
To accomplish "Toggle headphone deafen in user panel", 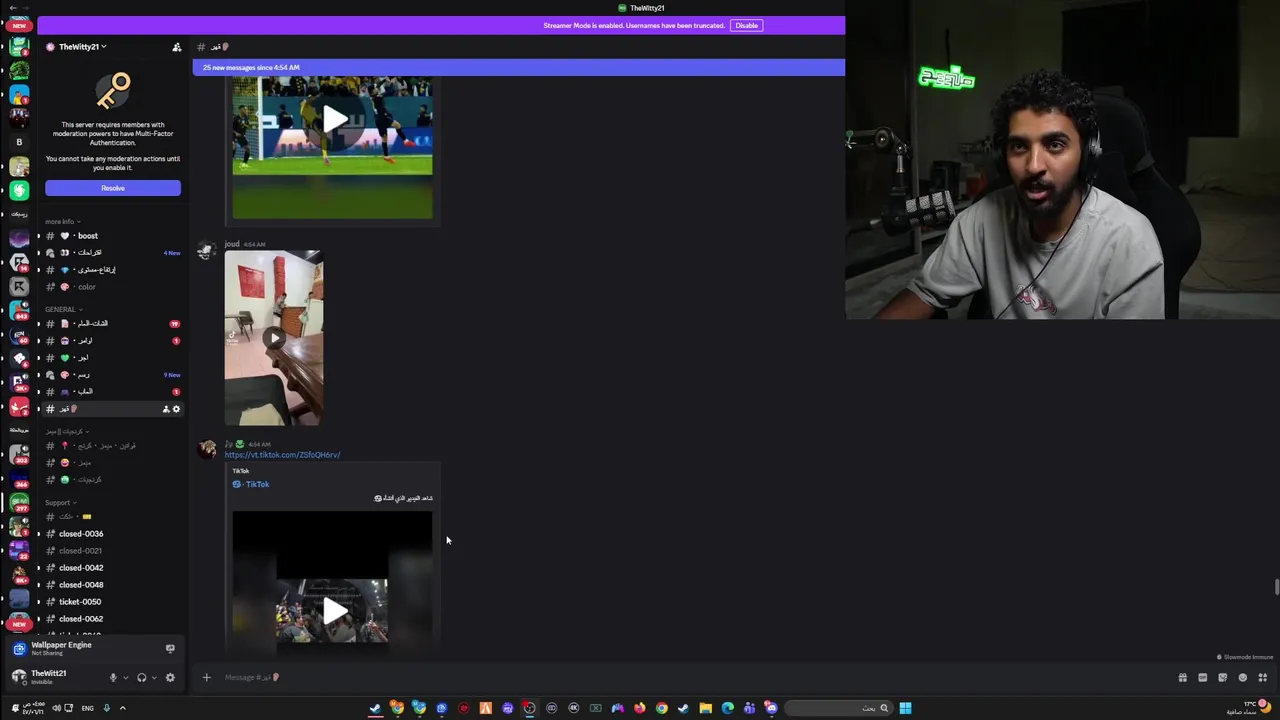I will coord(142,678).
